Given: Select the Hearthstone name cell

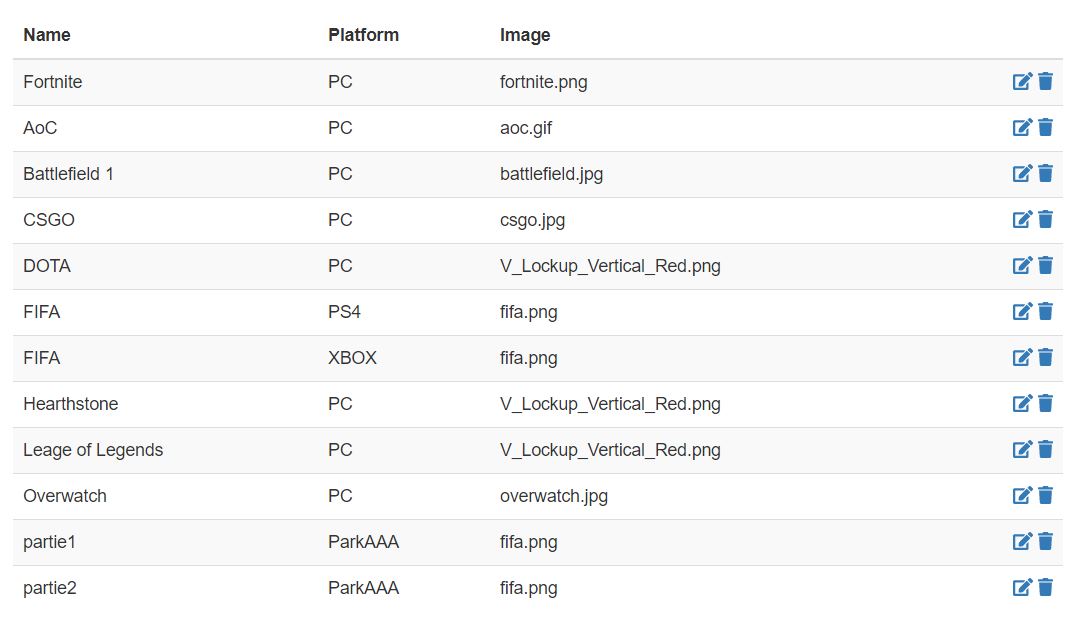Looking at the screenshot, I should point(71,404).
